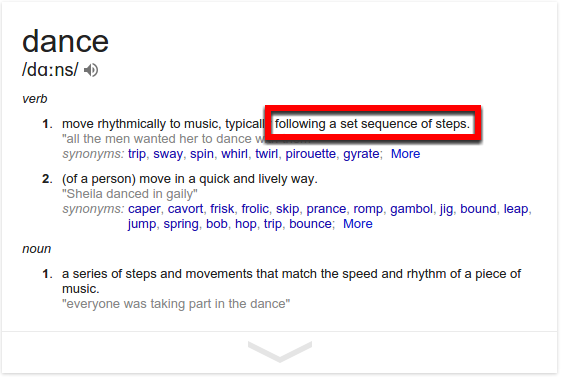The height and width of the screenshot is (377, 561).
Task: Open the synonym link 'prance'
Action: (326, 209)
